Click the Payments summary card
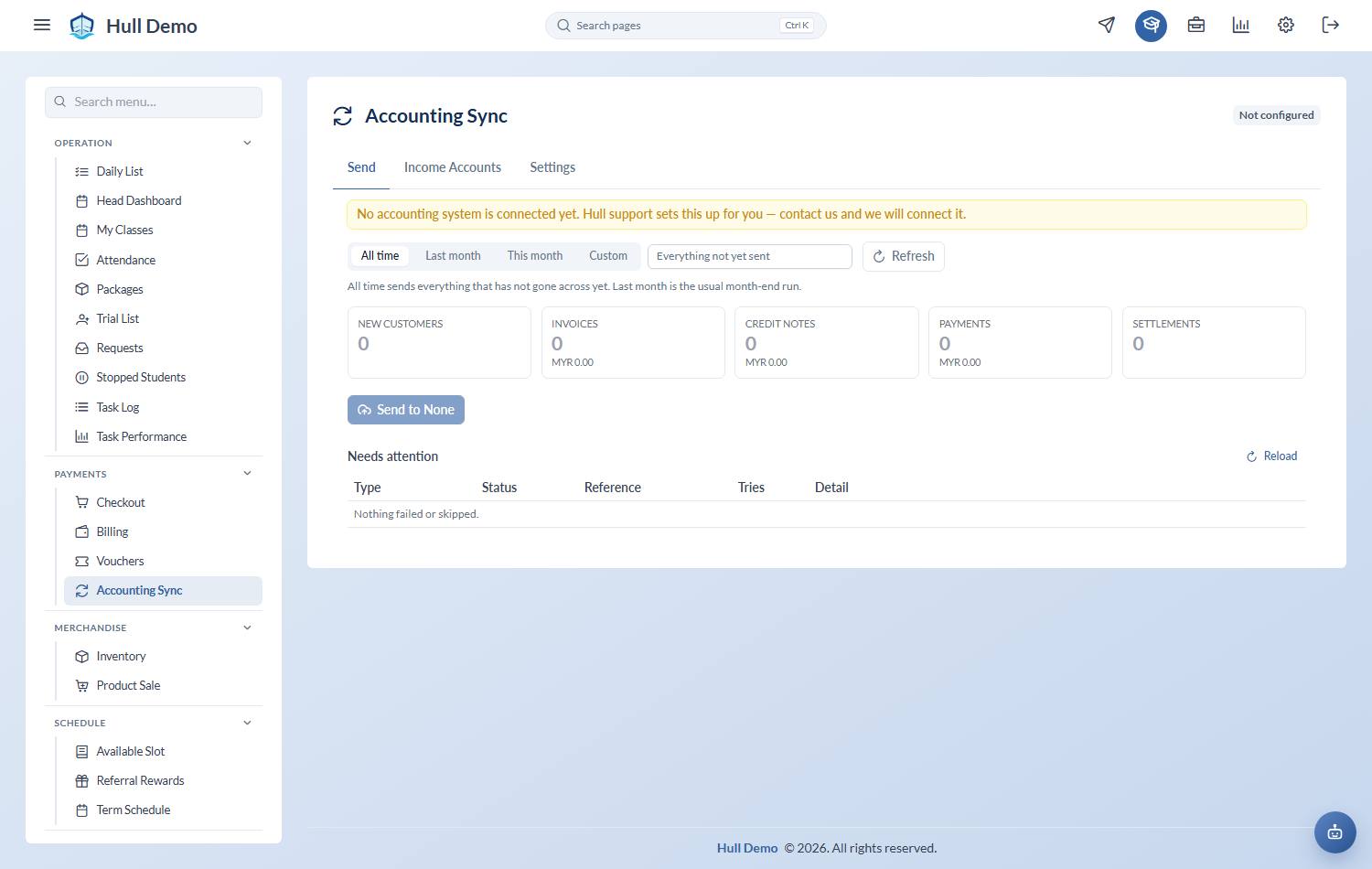The height and width of the screenshot is (869, 1372). 1020,342
